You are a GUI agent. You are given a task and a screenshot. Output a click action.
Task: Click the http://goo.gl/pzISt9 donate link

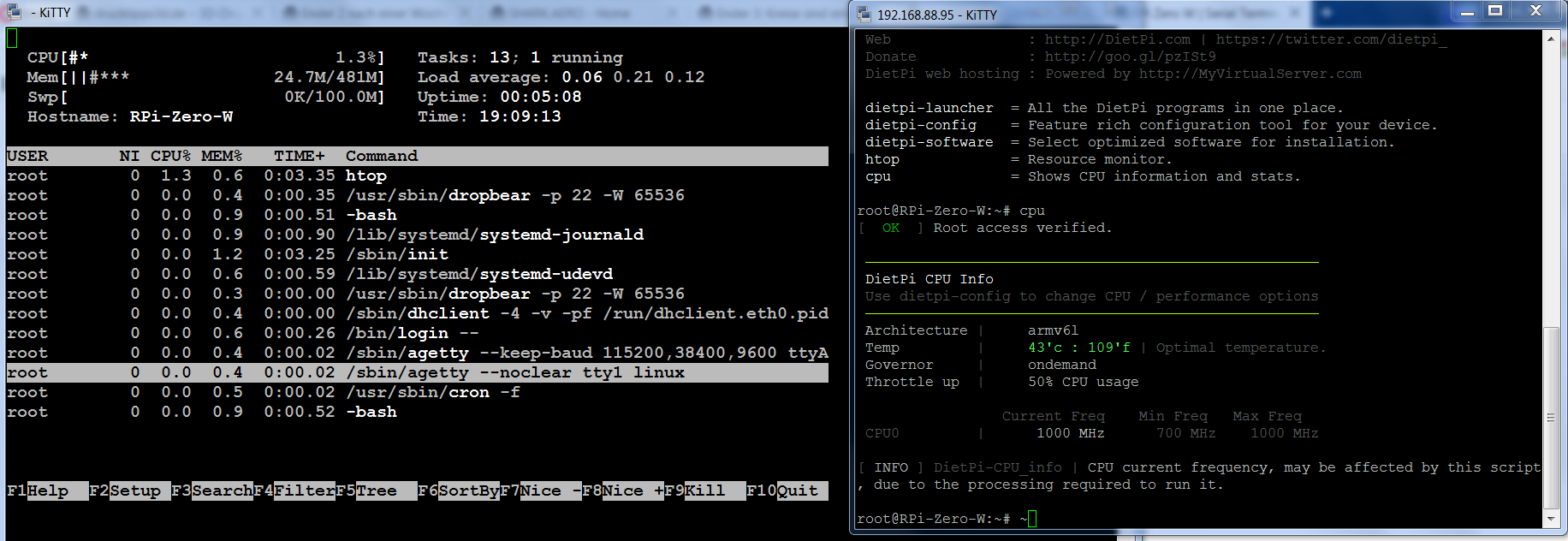click(1130, 56)
